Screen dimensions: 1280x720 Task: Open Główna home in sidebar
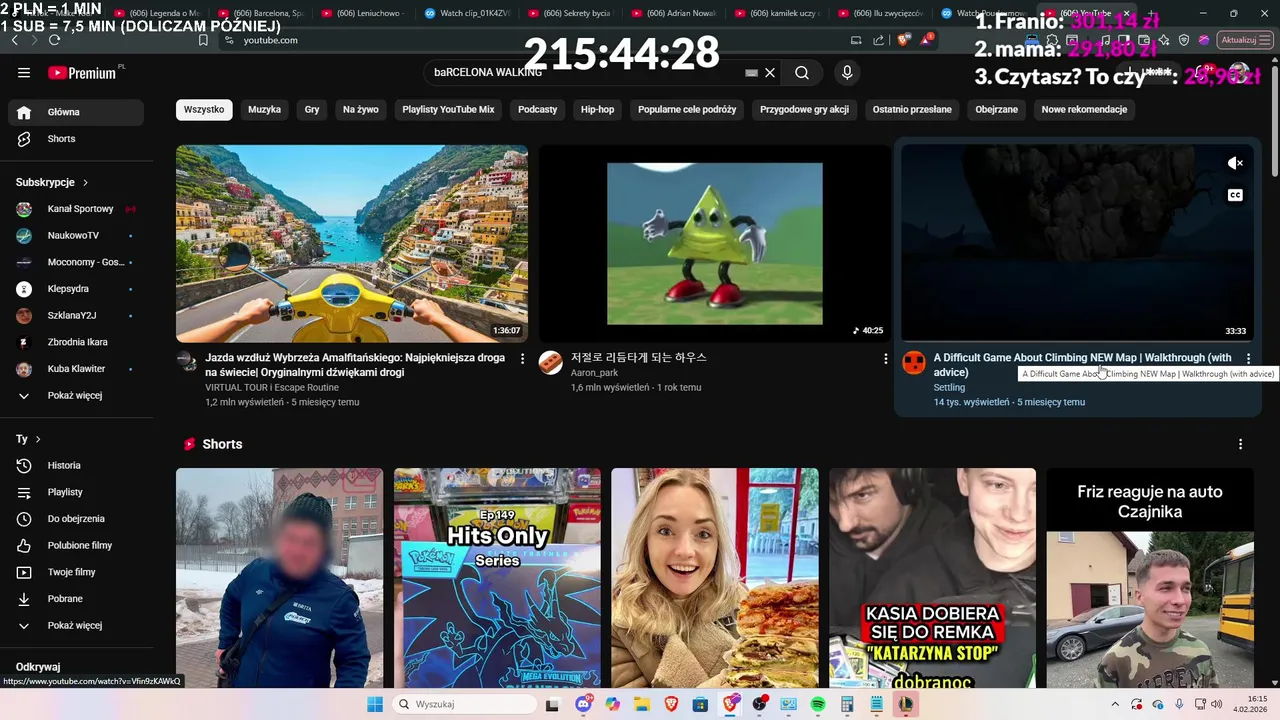point(76,112)
